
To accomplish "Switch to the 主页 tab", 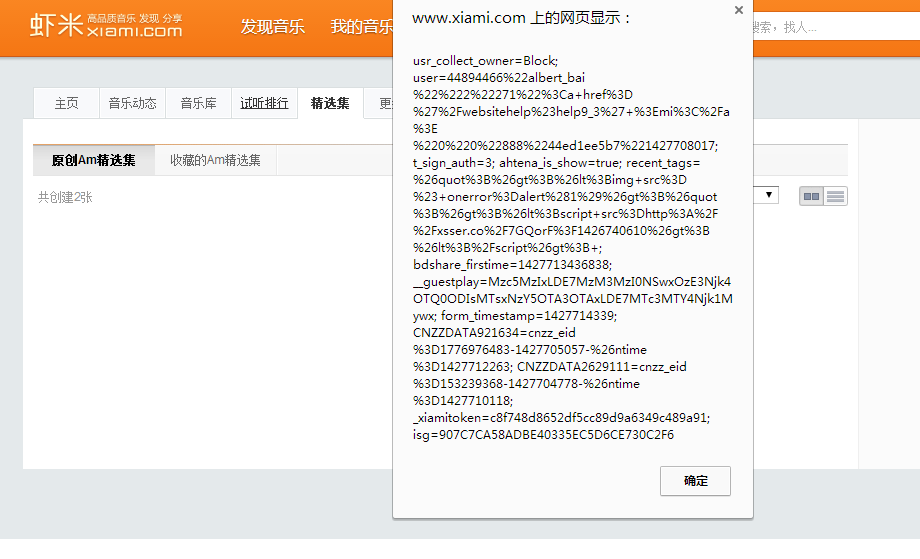I will [x=66, y=103].
